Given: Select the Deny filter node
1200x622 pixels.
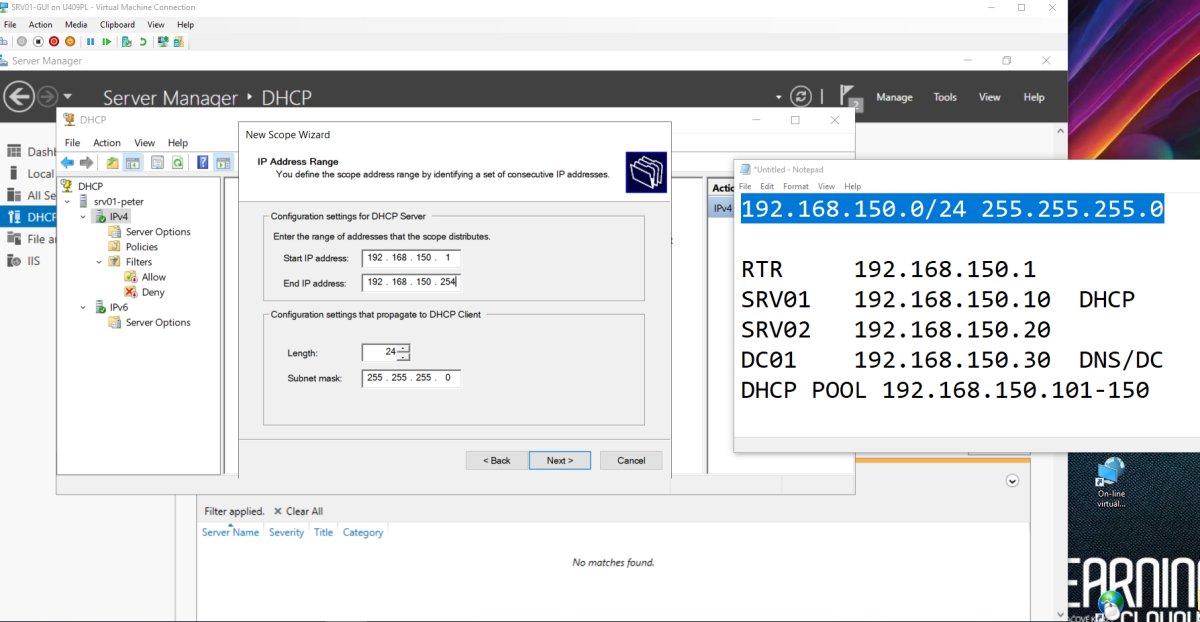Looking at the screenshot, I should coord(152,292).
